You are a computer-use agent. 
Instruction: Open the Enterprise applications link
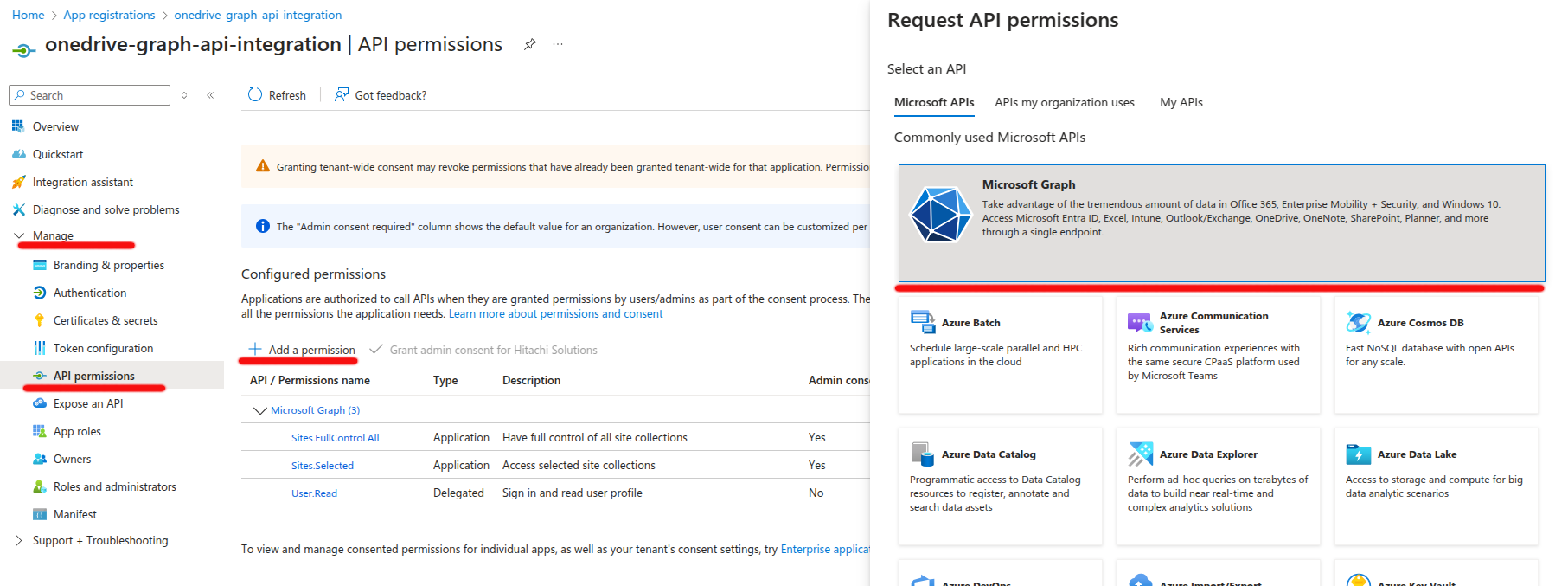click(x=825, y=549)
